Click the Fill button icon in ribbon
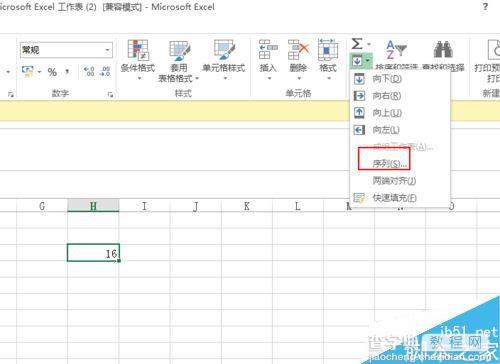Image resolution: width=500 pixels, height=364 pixels. pyautogui.click(x=357, y=60)
